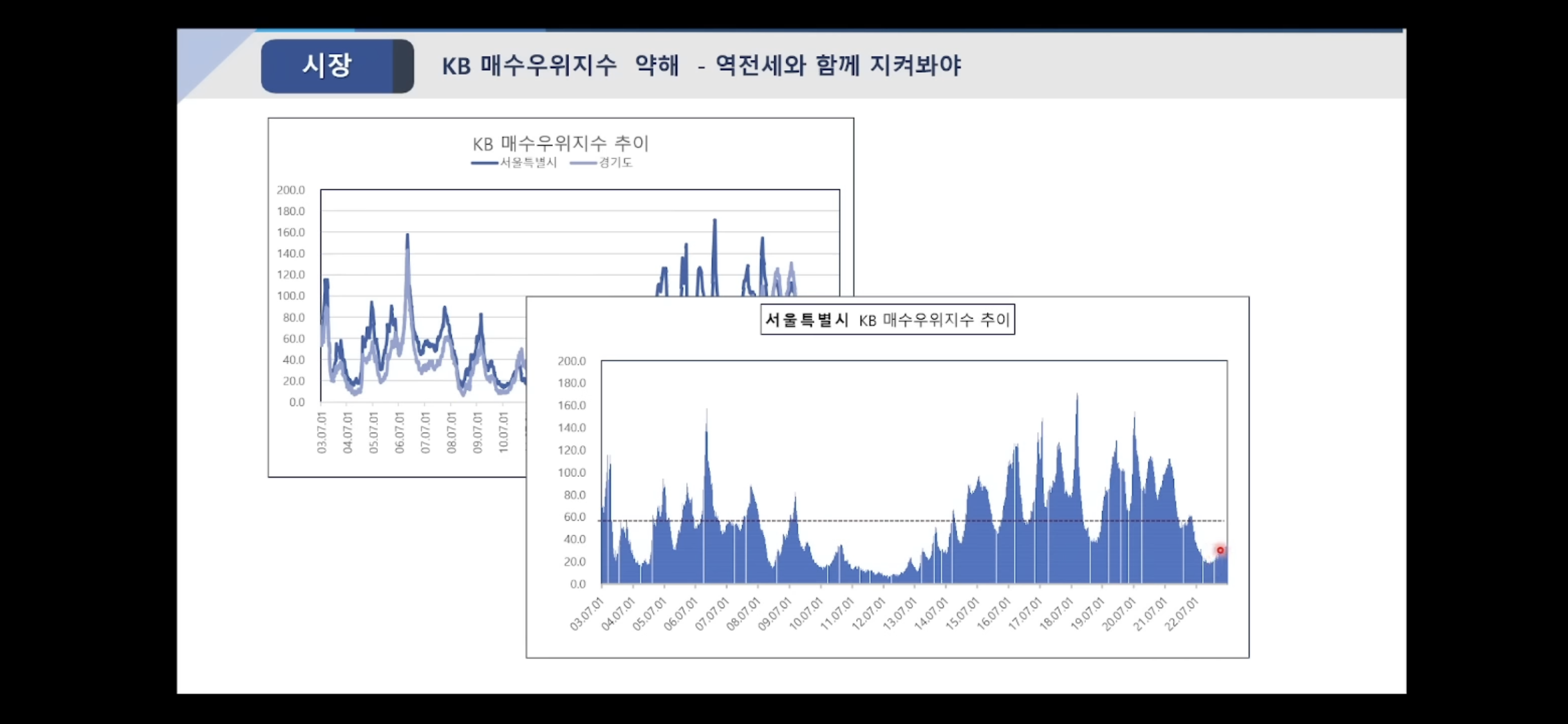Click 60.0 on the Seoul chart y-axis

[x=575, y=517]
